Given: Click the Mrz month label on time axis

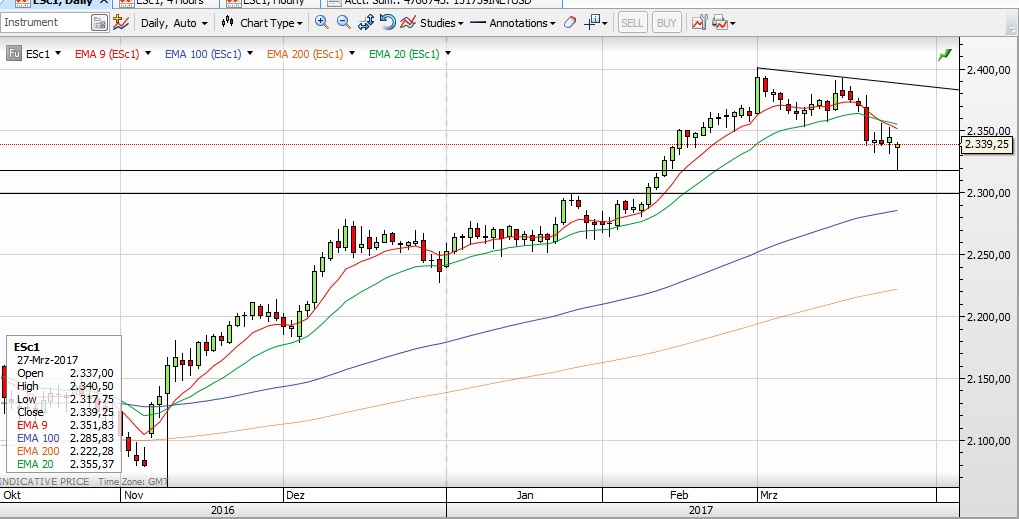Looking at the screenshot, I should (x=768, y=496).
